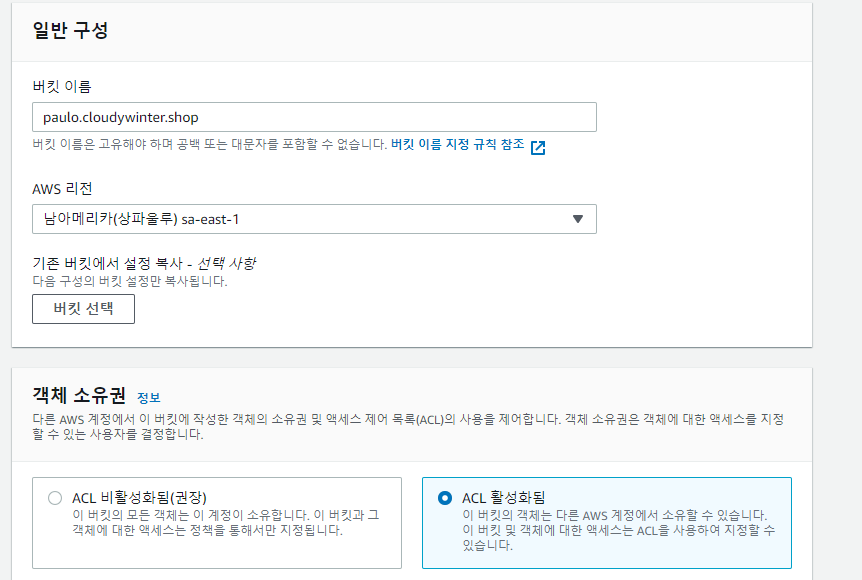Click the AWS 리전 label
The image size is (862, 580).
click(x=62, y=189)
